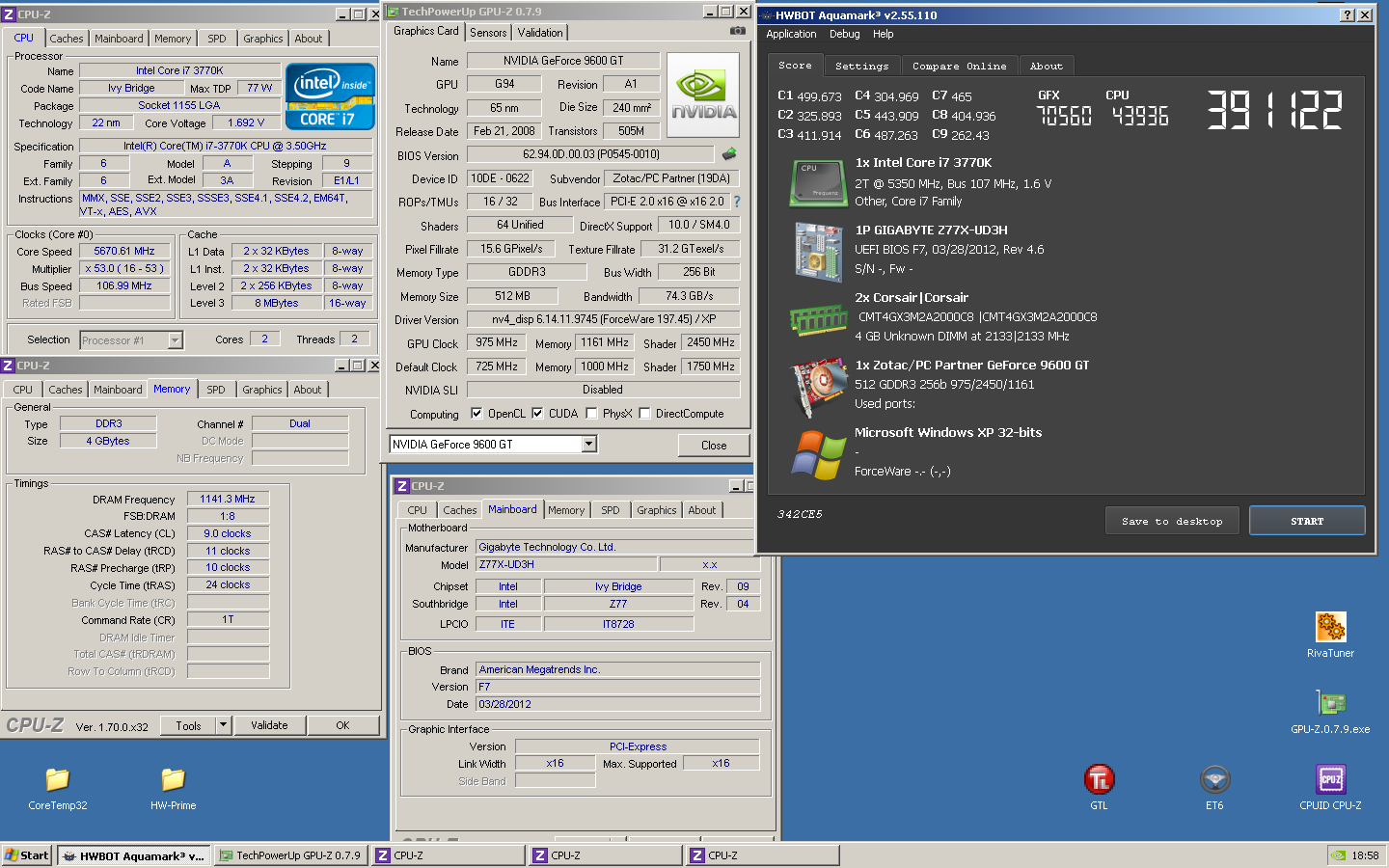The width and height of the screenshot is (1389, 868).
Task: Open the NVIDIA GeForce 9600 GT dropdown
Action: click(589, 445)
